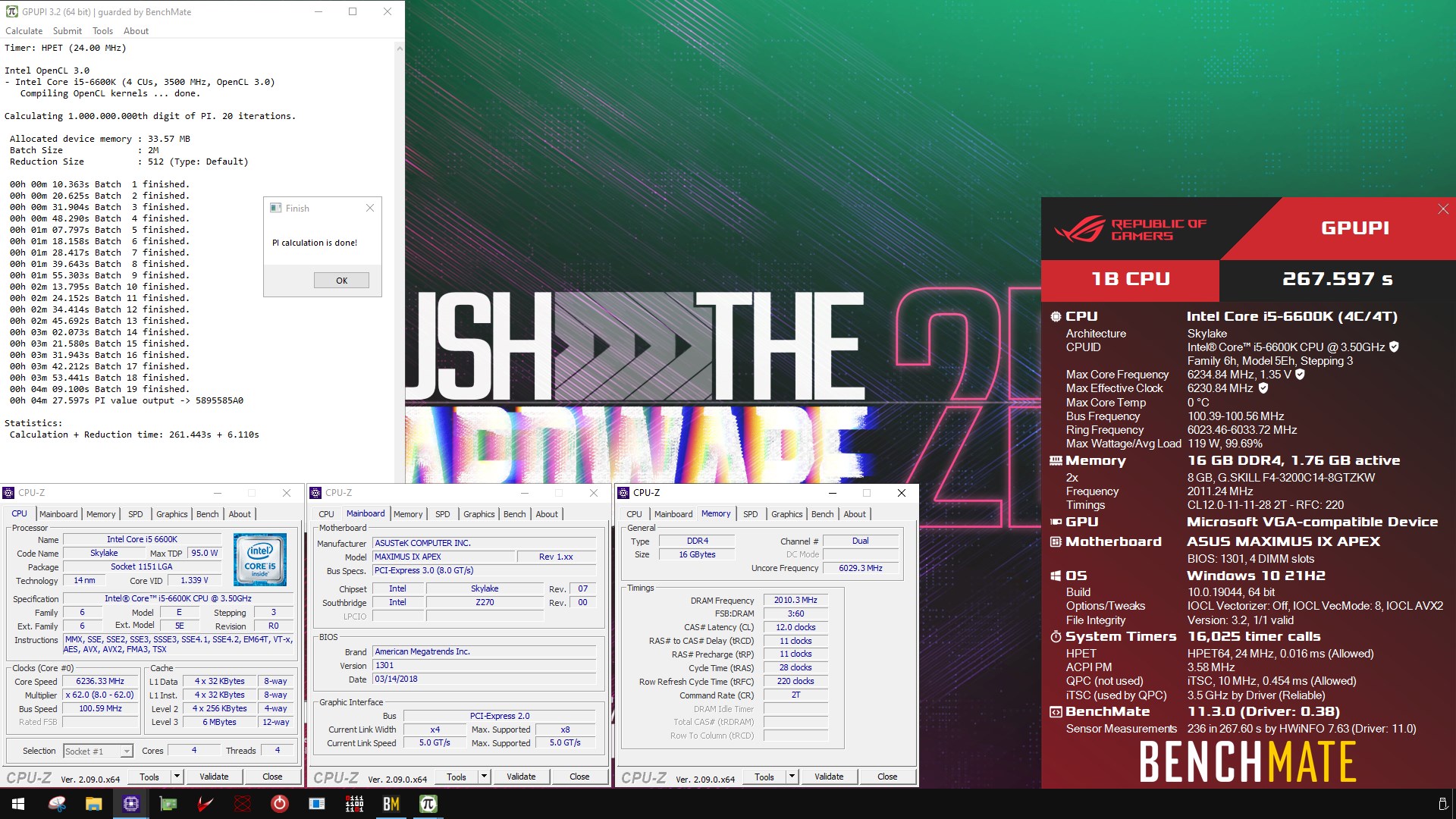Open the red checkmark app in the taskbar
1456x819 pixels.
(x=206, y=804)
